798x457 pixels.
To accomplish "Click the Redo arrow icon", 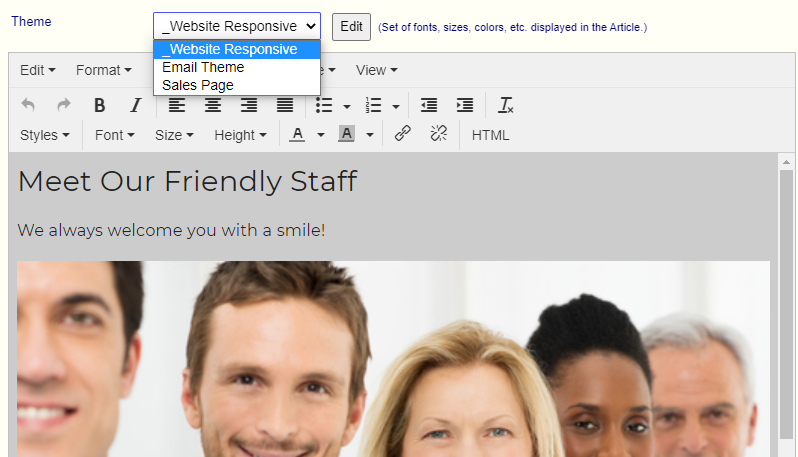I will 64,105.
